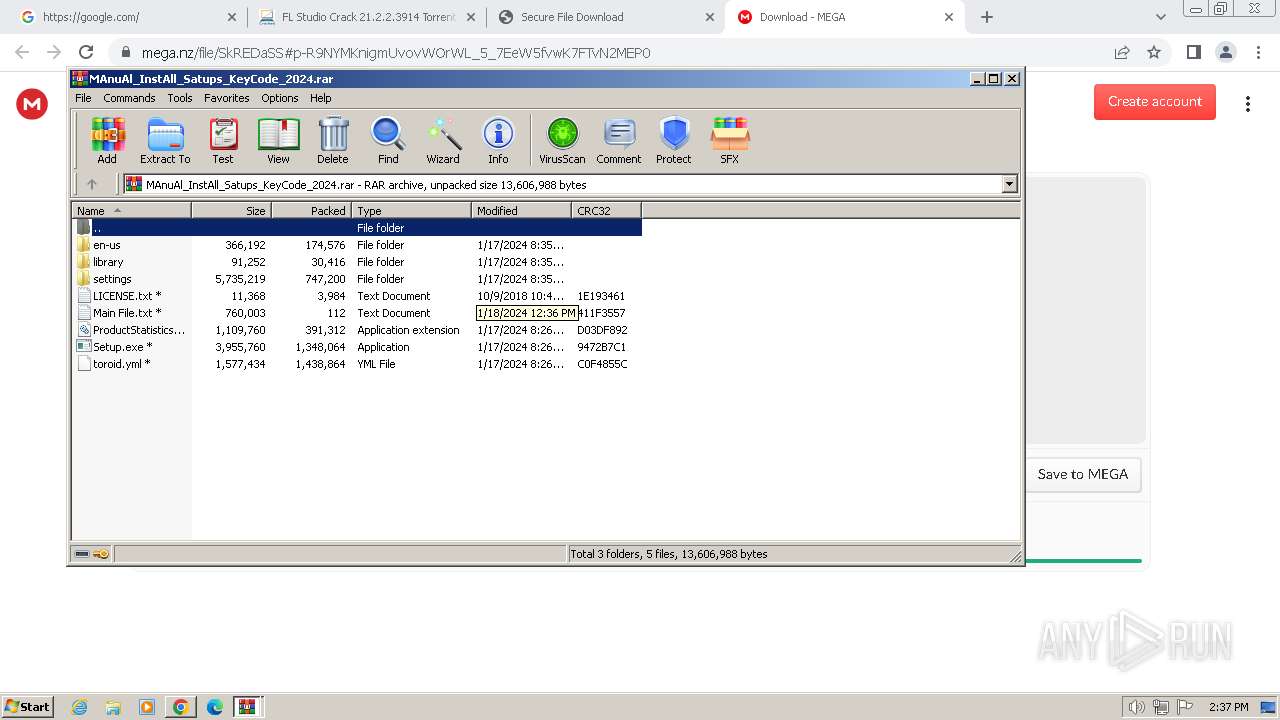Click the Test archive toolbar icon
Screen dimensions: 1280x720
click(223, 140)
